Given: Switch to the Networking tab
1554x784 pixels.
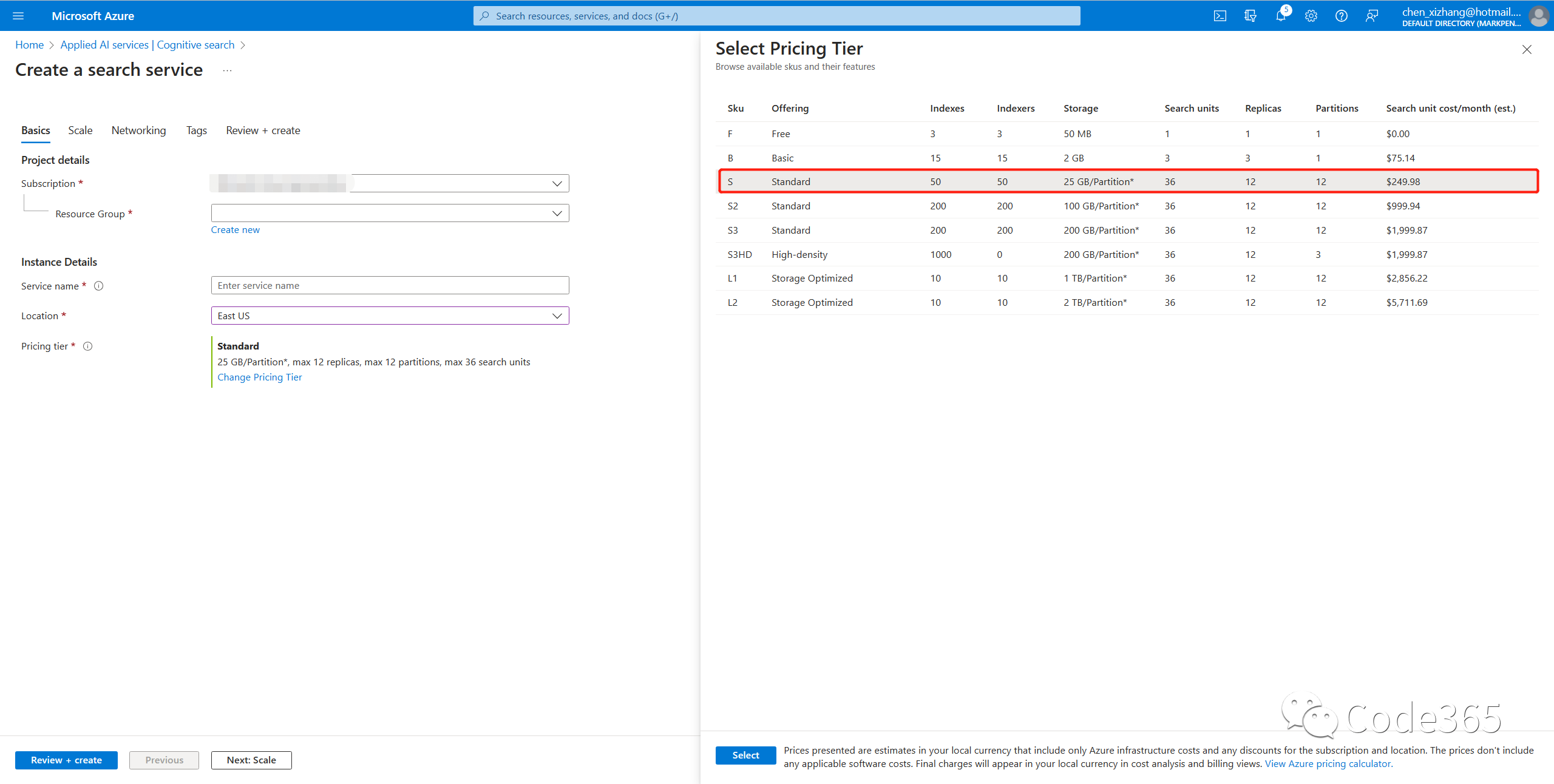Looking at the screenshot, I should [x=138, y=130].
